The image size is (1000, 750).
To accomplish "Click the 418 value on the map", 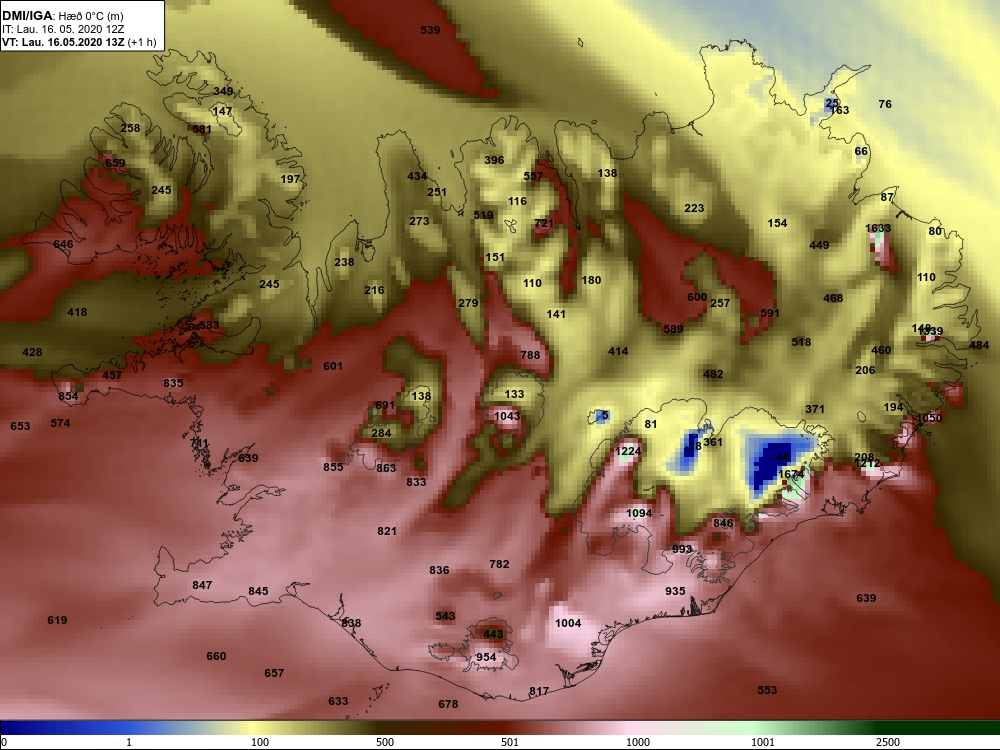I will pos(77,312).
